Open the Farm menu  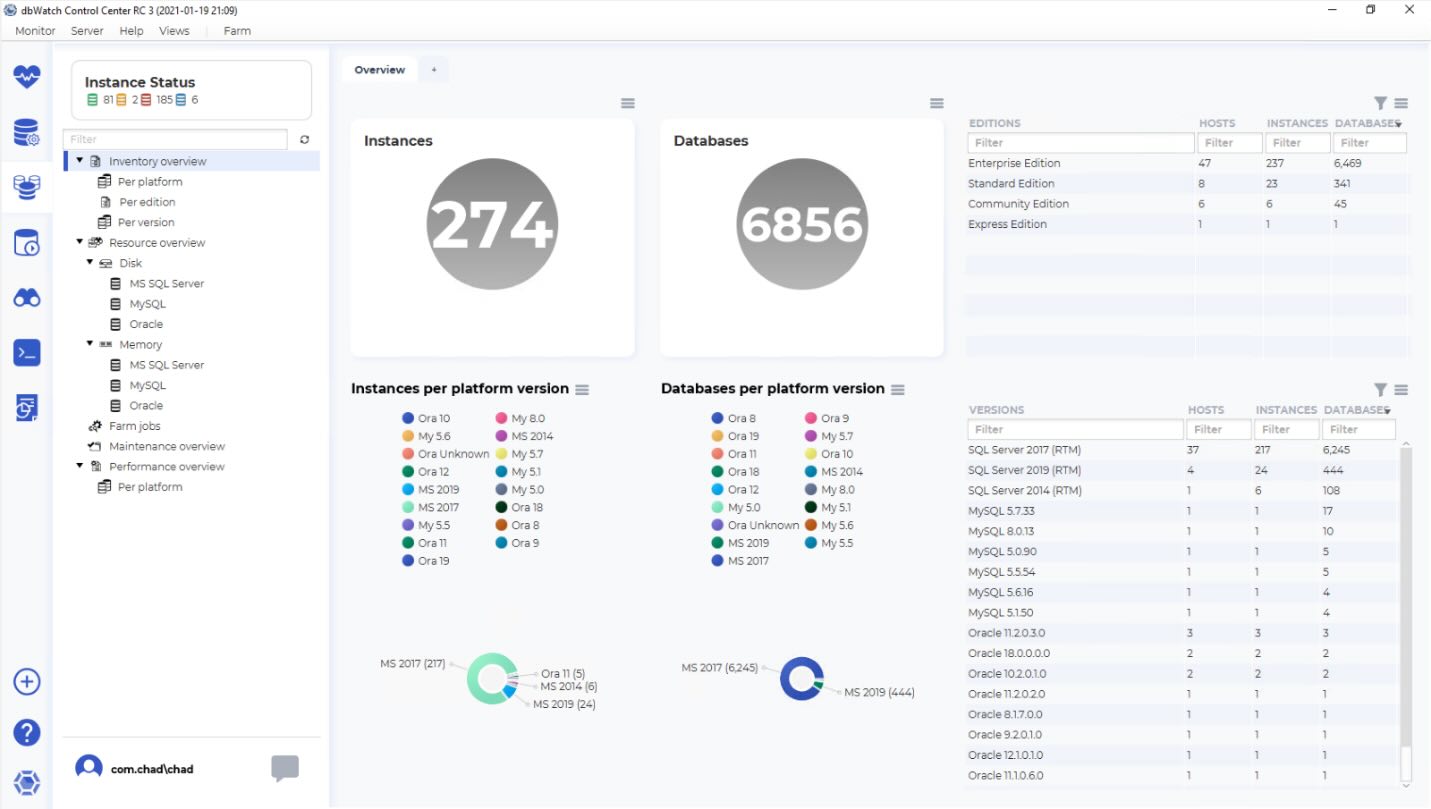coord(237,31)
